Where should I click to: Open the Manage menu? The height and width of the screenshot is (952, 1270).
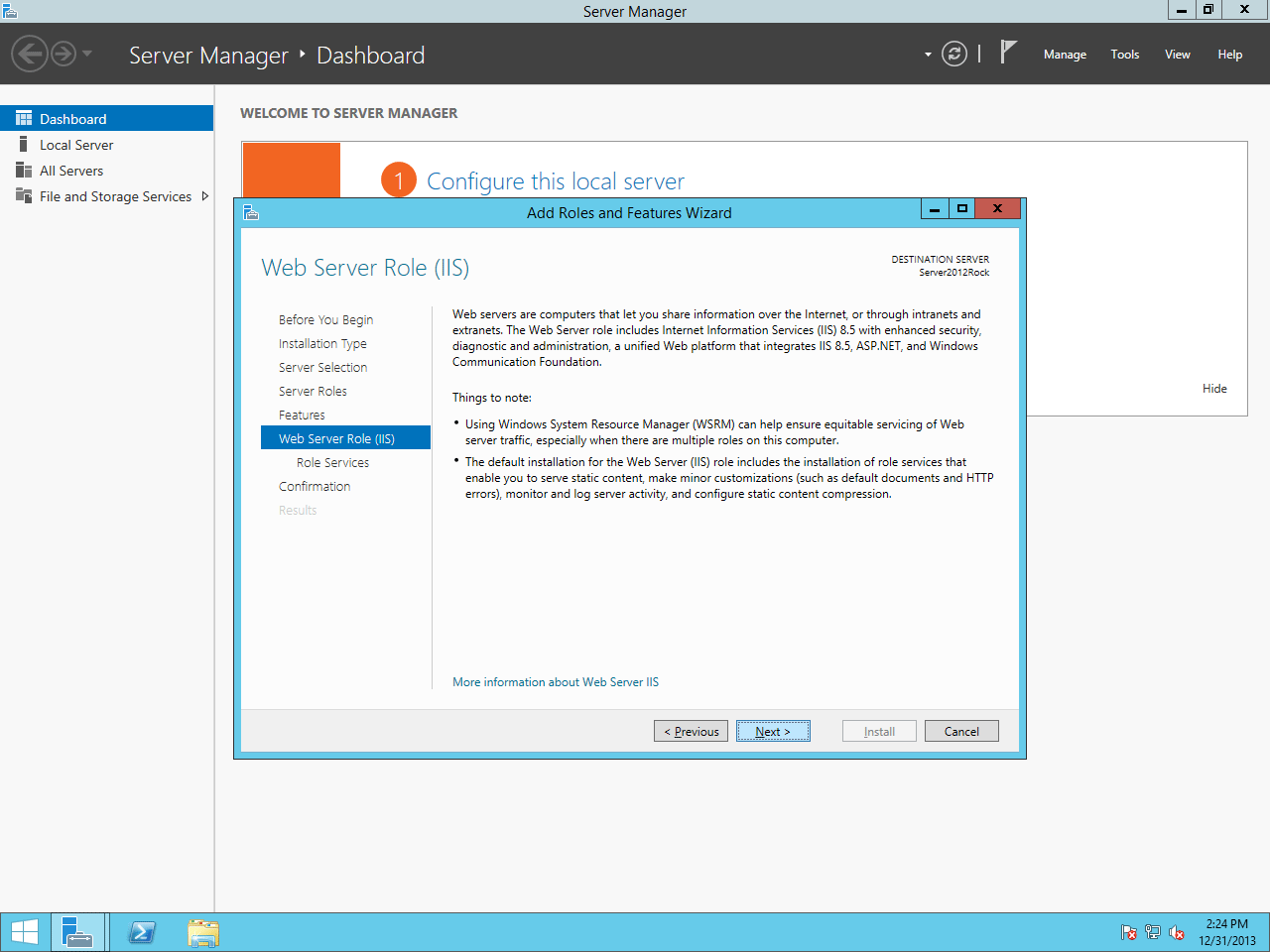pyautogui.click(x=1065, y=55)
